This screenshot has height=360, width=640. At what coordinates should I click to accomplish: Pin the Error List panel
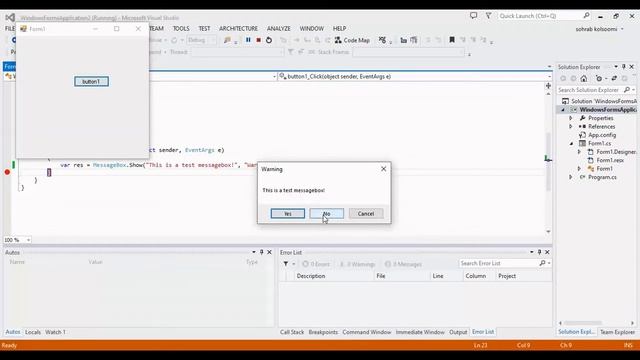[x=539, y=252]
